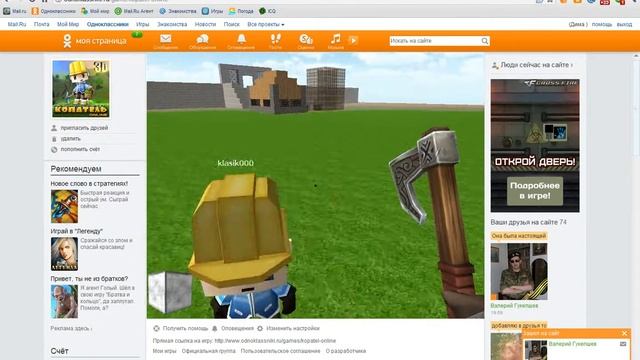Viewport: 640px width, 360px height.
Task: Open the О разработчике link
Action: (x=346, y=351)
